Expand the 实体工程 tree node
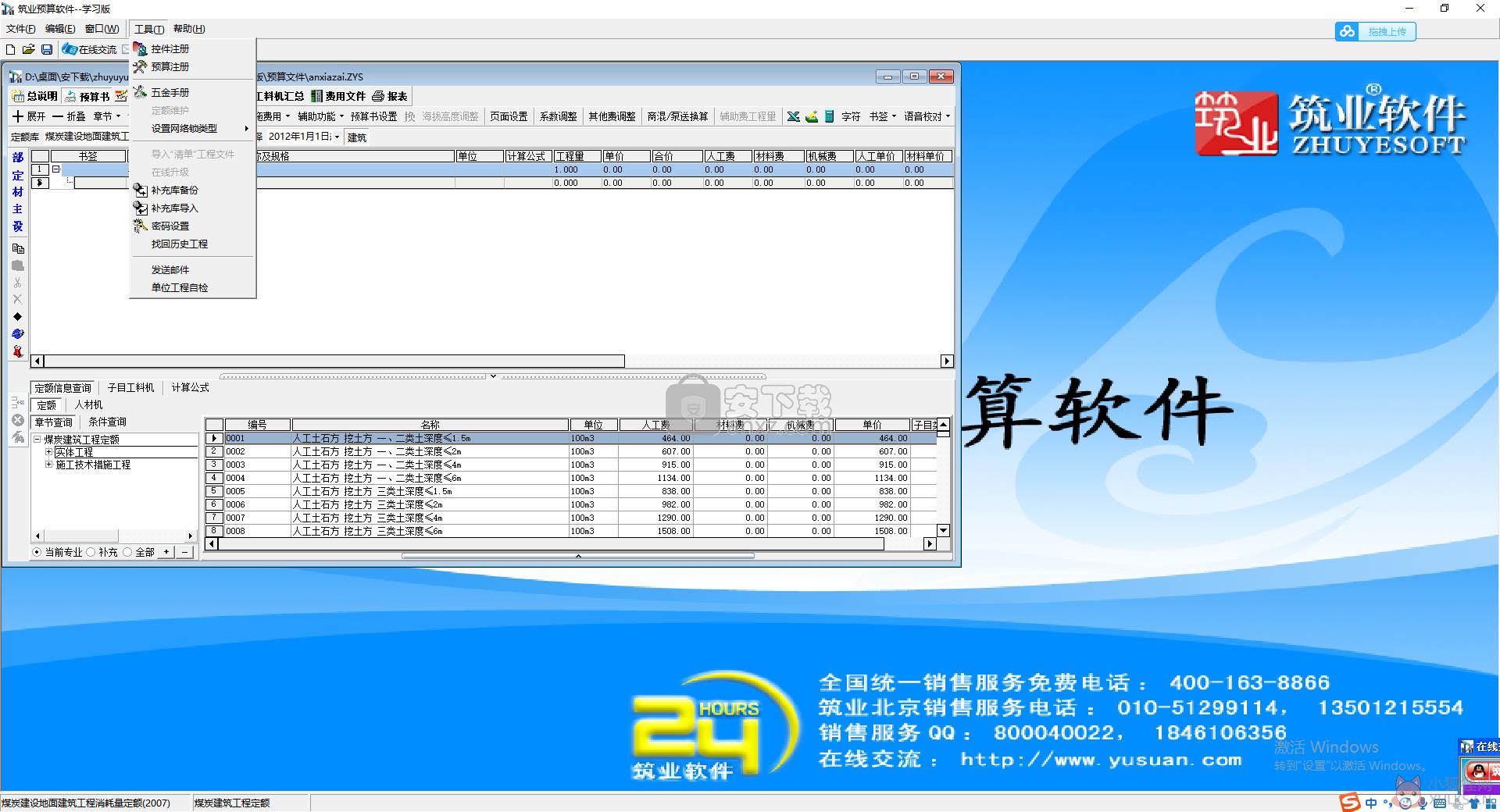 point(48,452)
